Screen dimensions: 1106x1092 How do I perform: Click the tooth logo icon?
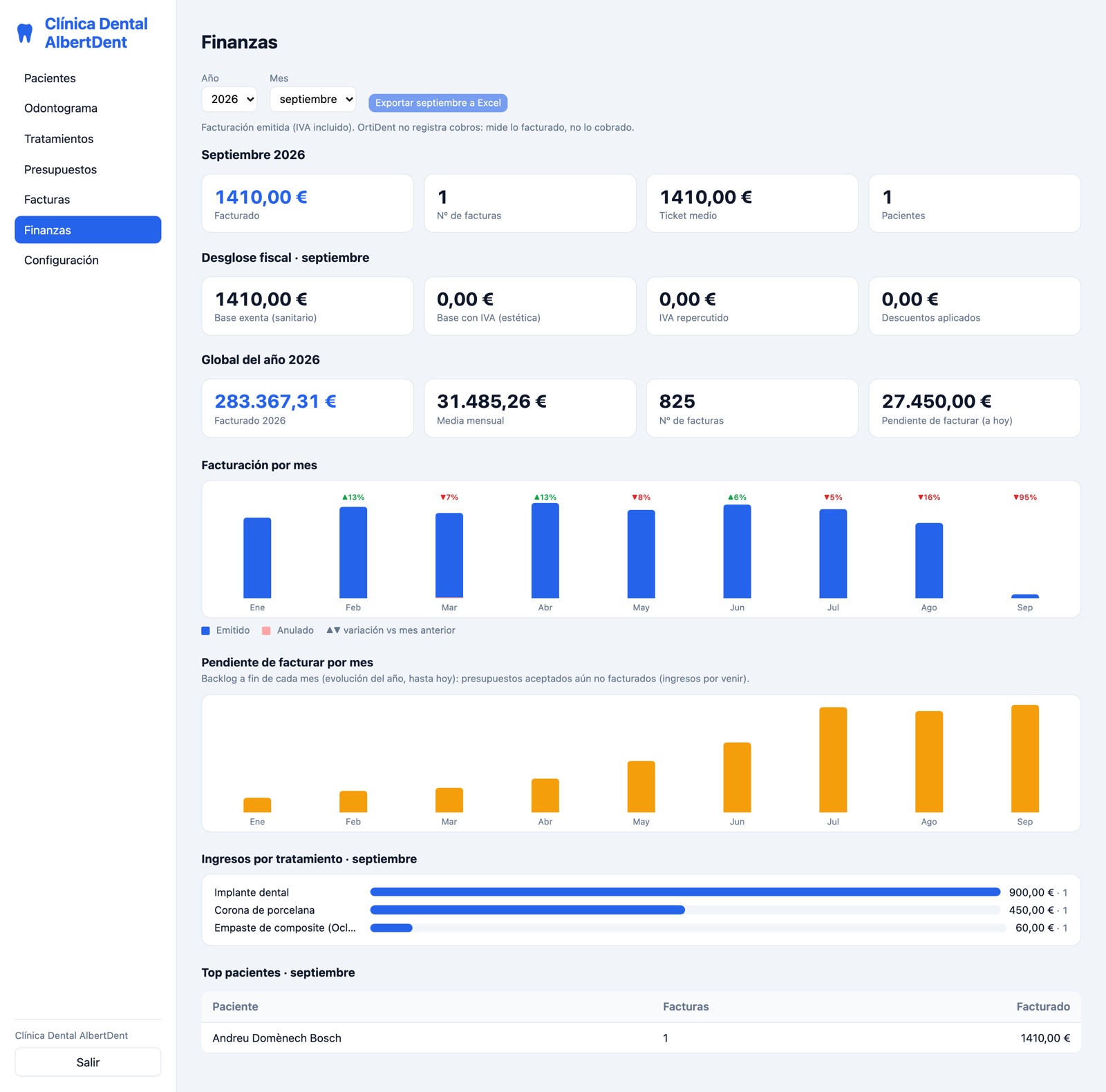point(25,33)
